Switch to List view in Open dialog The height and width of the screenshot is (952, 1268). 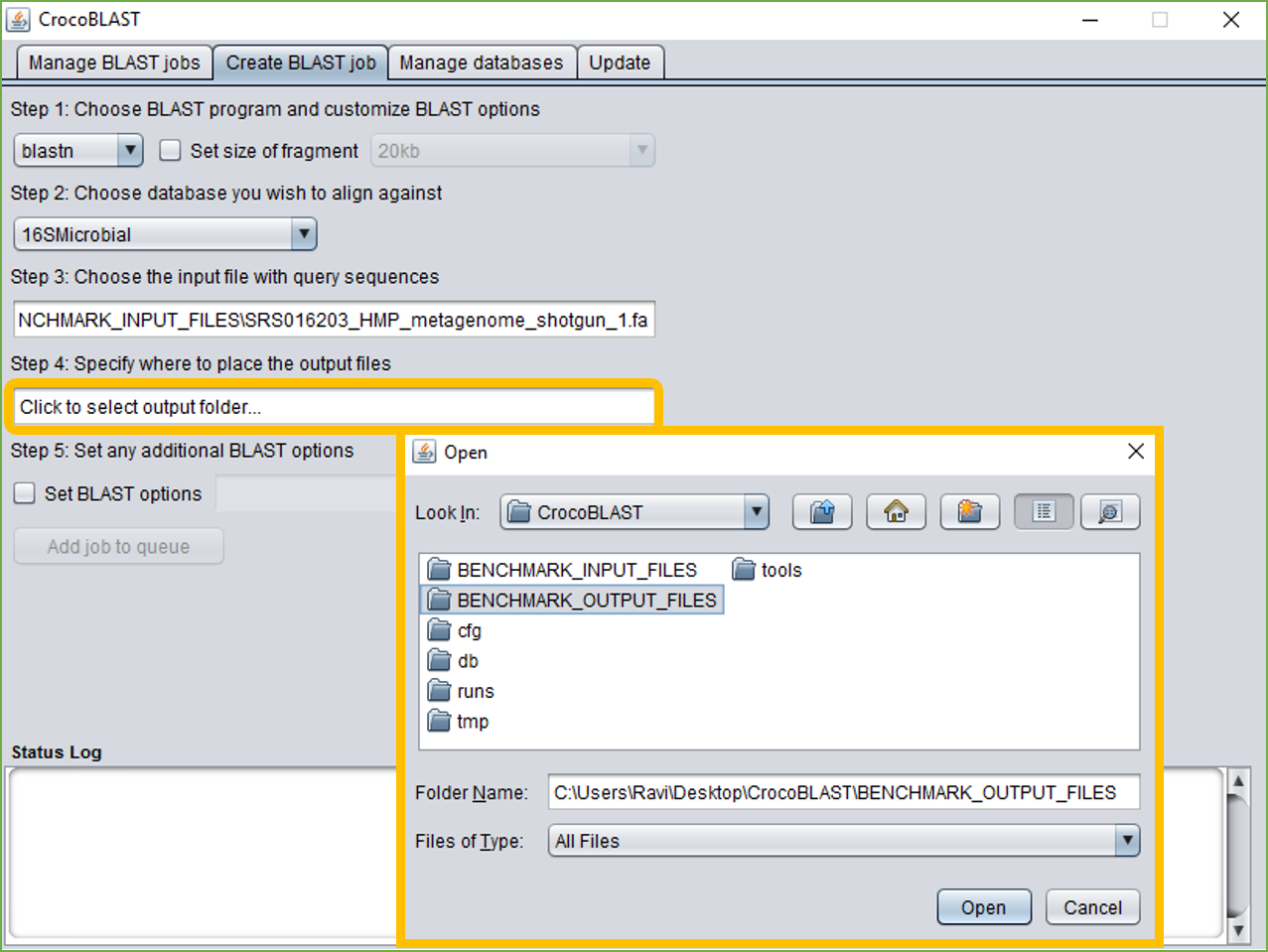(1044, 512)
